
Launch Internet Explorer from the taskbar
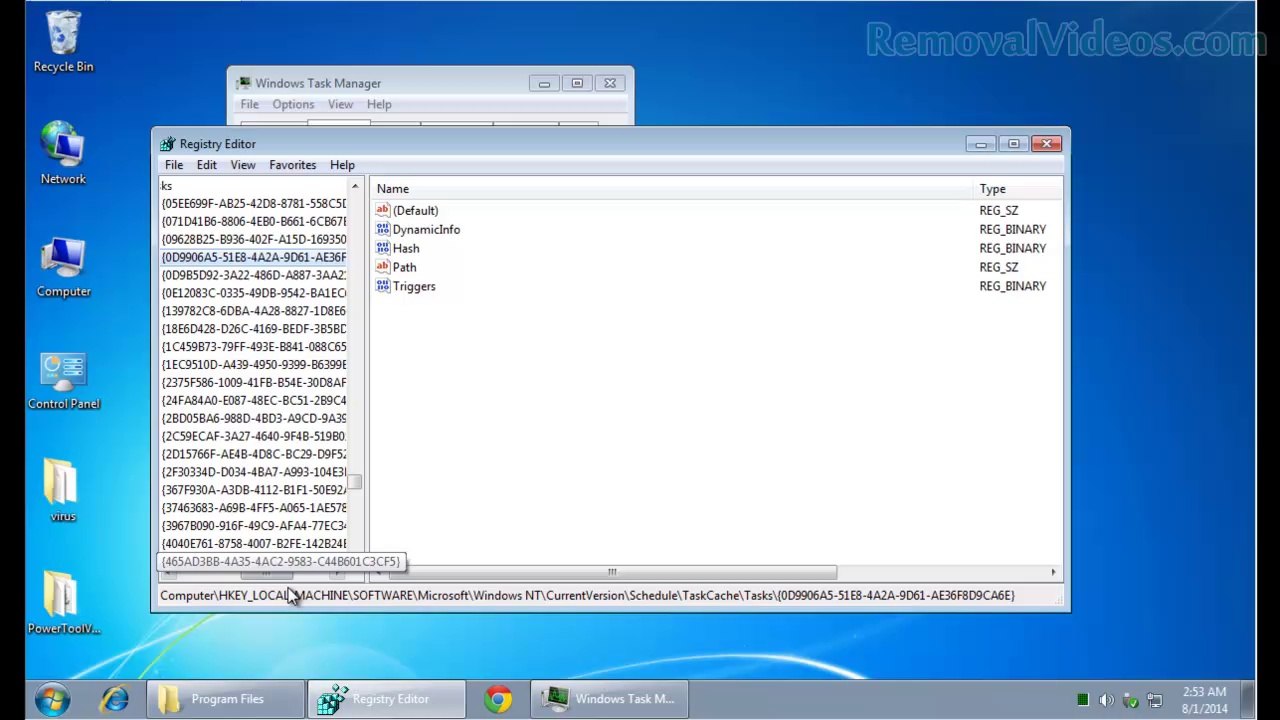click(x=115, y=699)
